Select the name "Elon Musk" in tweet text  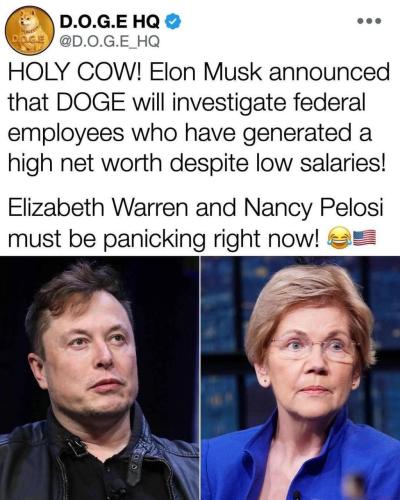[204, 72]
